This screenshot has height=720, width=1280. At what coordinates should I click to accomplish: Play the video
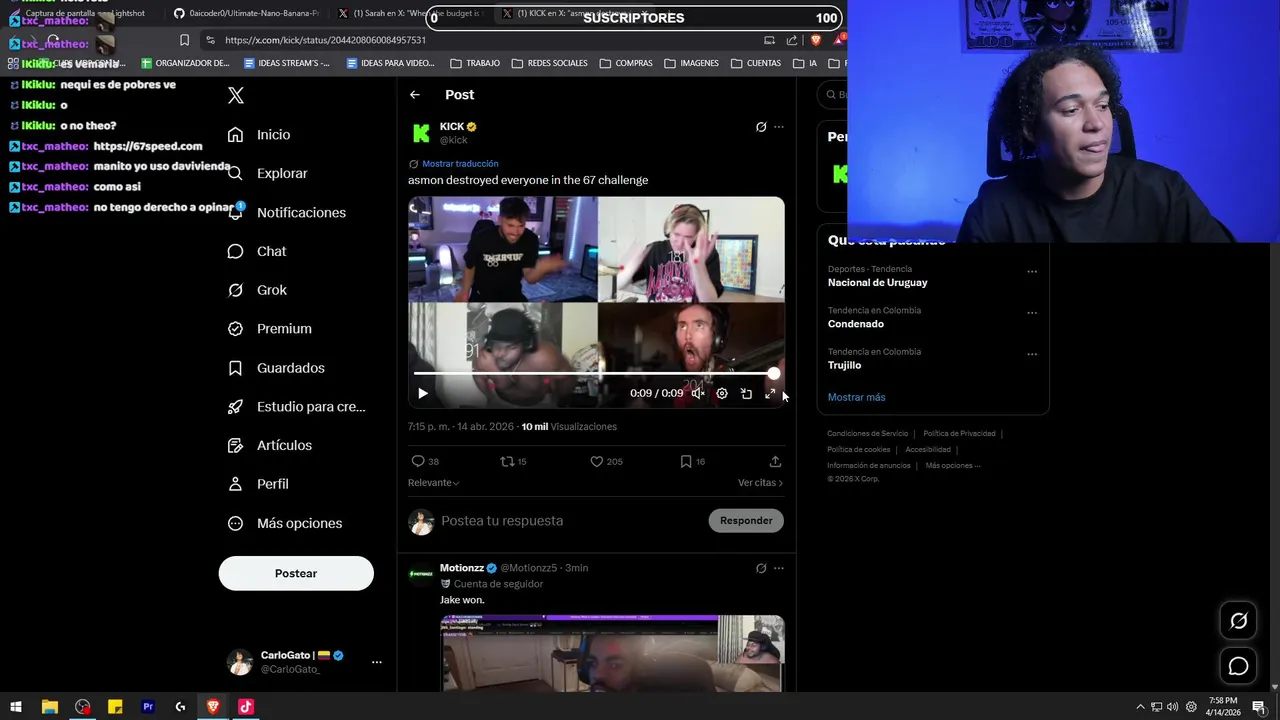point(423,394)
